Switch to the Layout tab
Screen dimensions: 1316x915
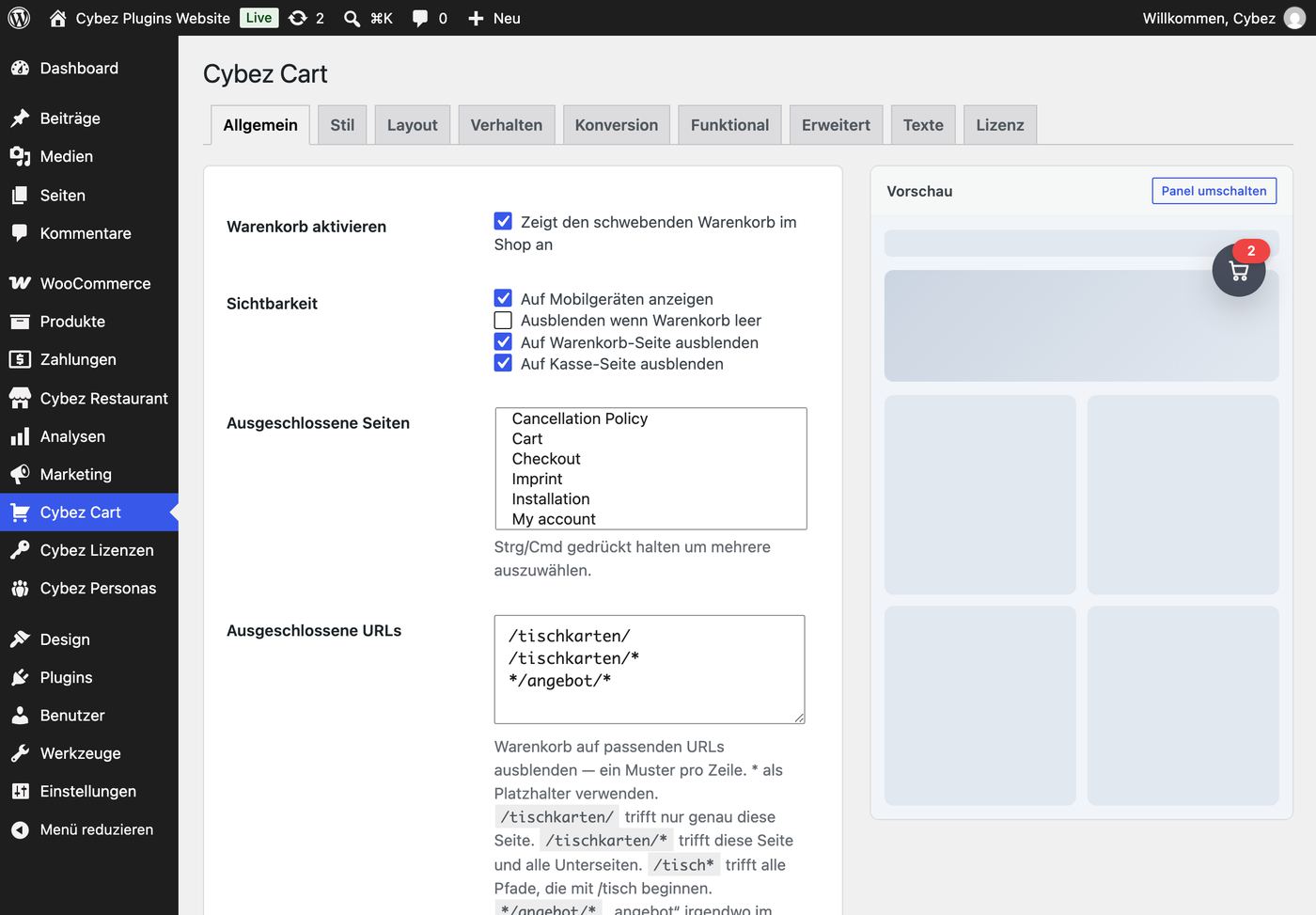pos(413,125)
